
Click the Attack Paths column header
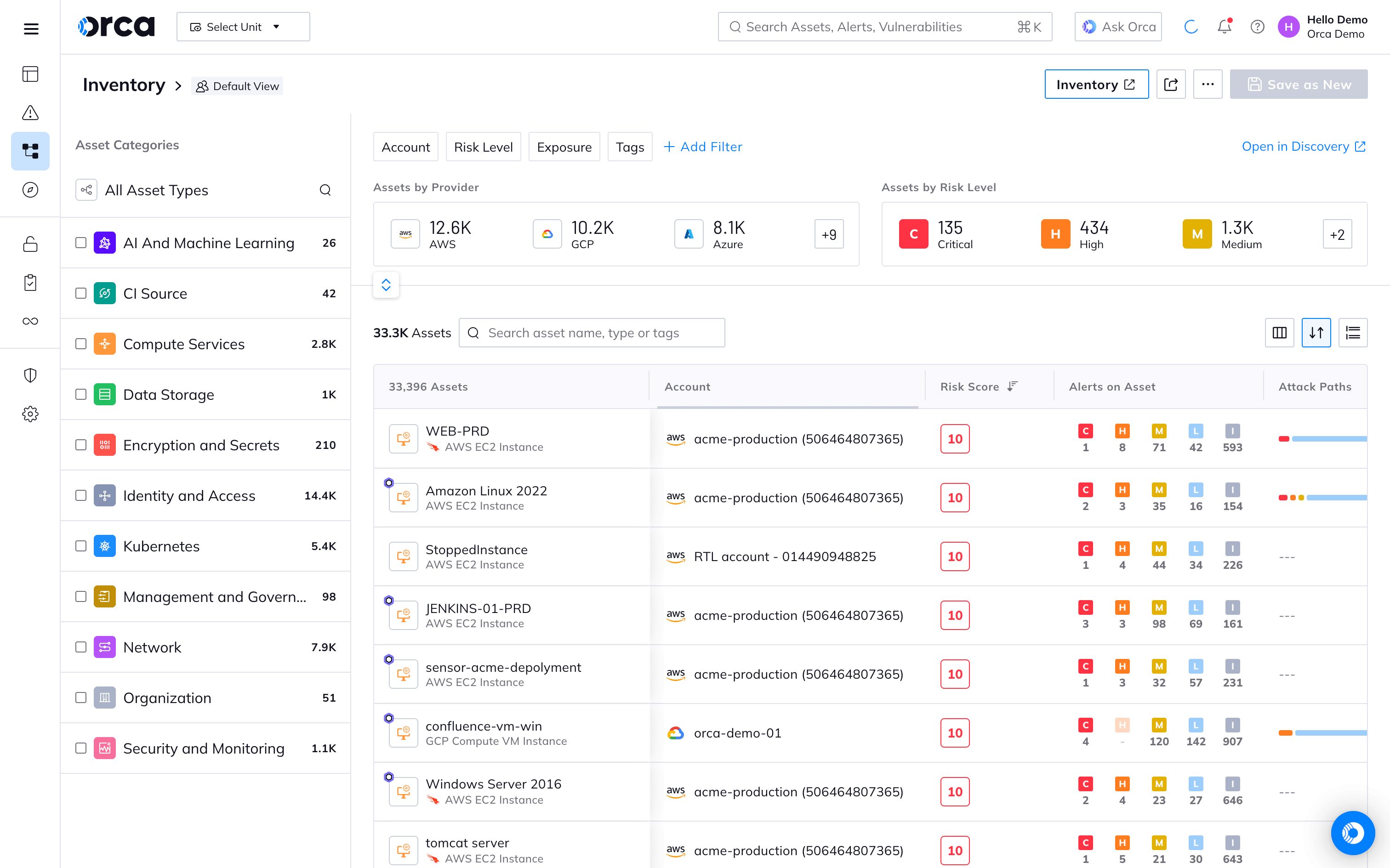[1314, 386]
